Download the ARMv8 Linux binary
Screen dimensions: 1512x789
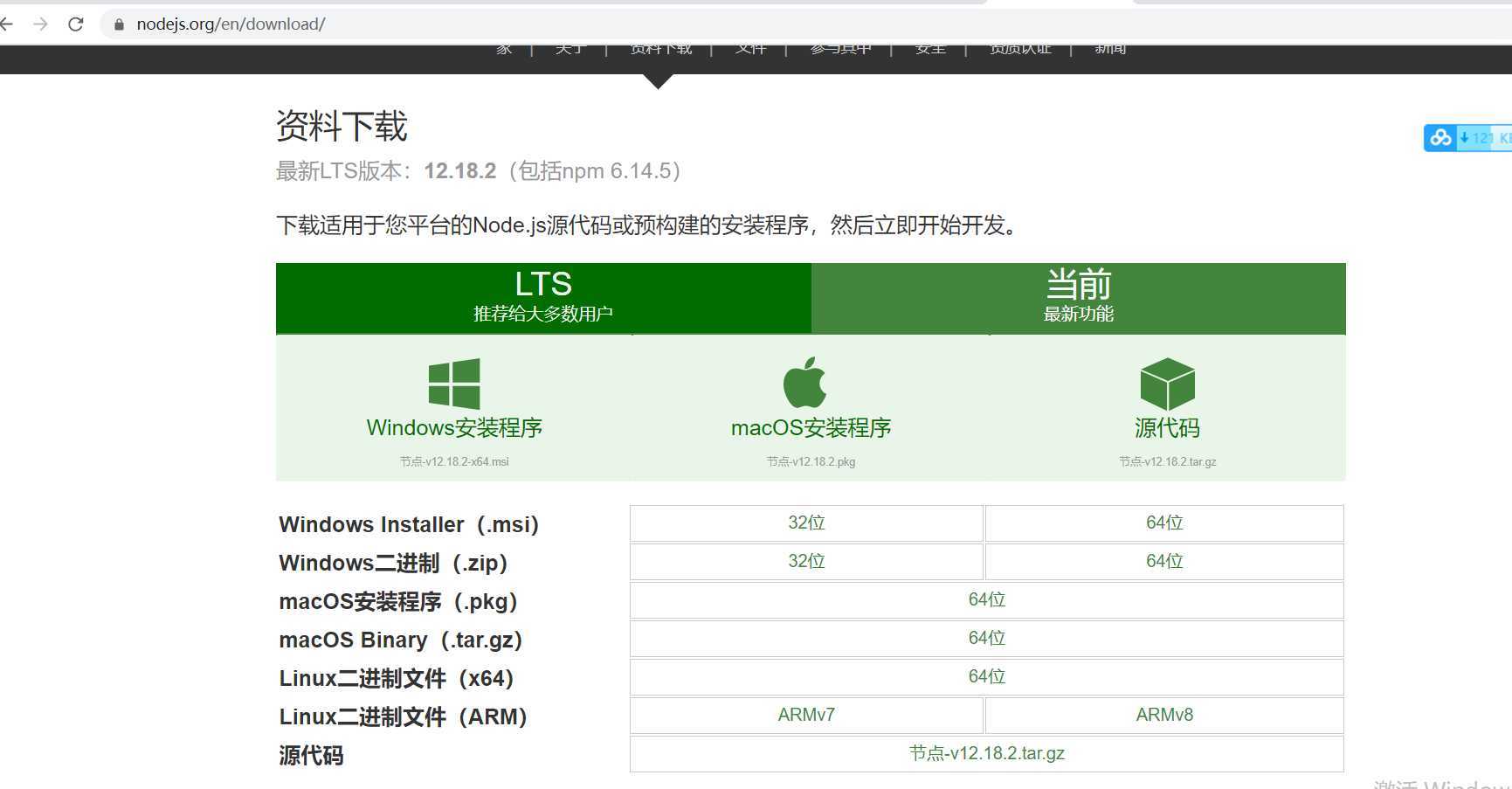click(1164, 715)
